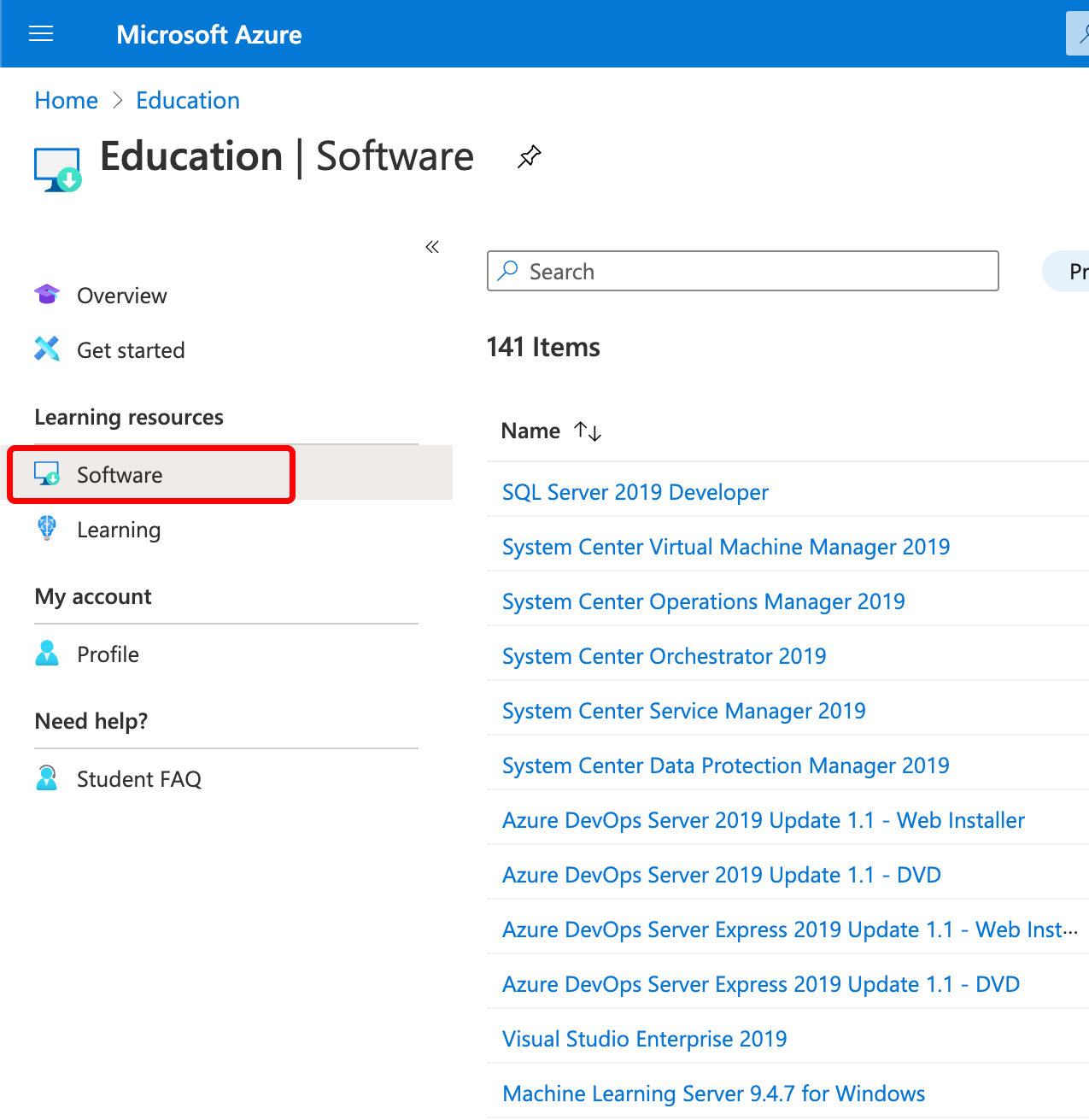Open Azure DevOps Server 2019 Update 1.1 DVD
Image resolution: width=1089 pixels, height=1120 pixels.
pos(721,874)
